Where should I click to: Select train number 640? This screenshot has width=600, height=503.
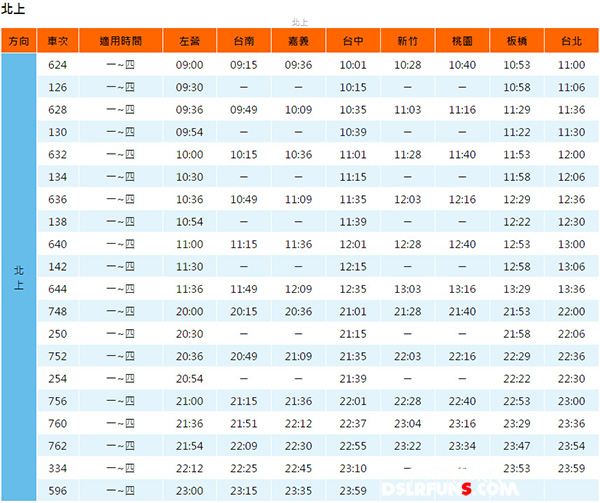point(57,244)
